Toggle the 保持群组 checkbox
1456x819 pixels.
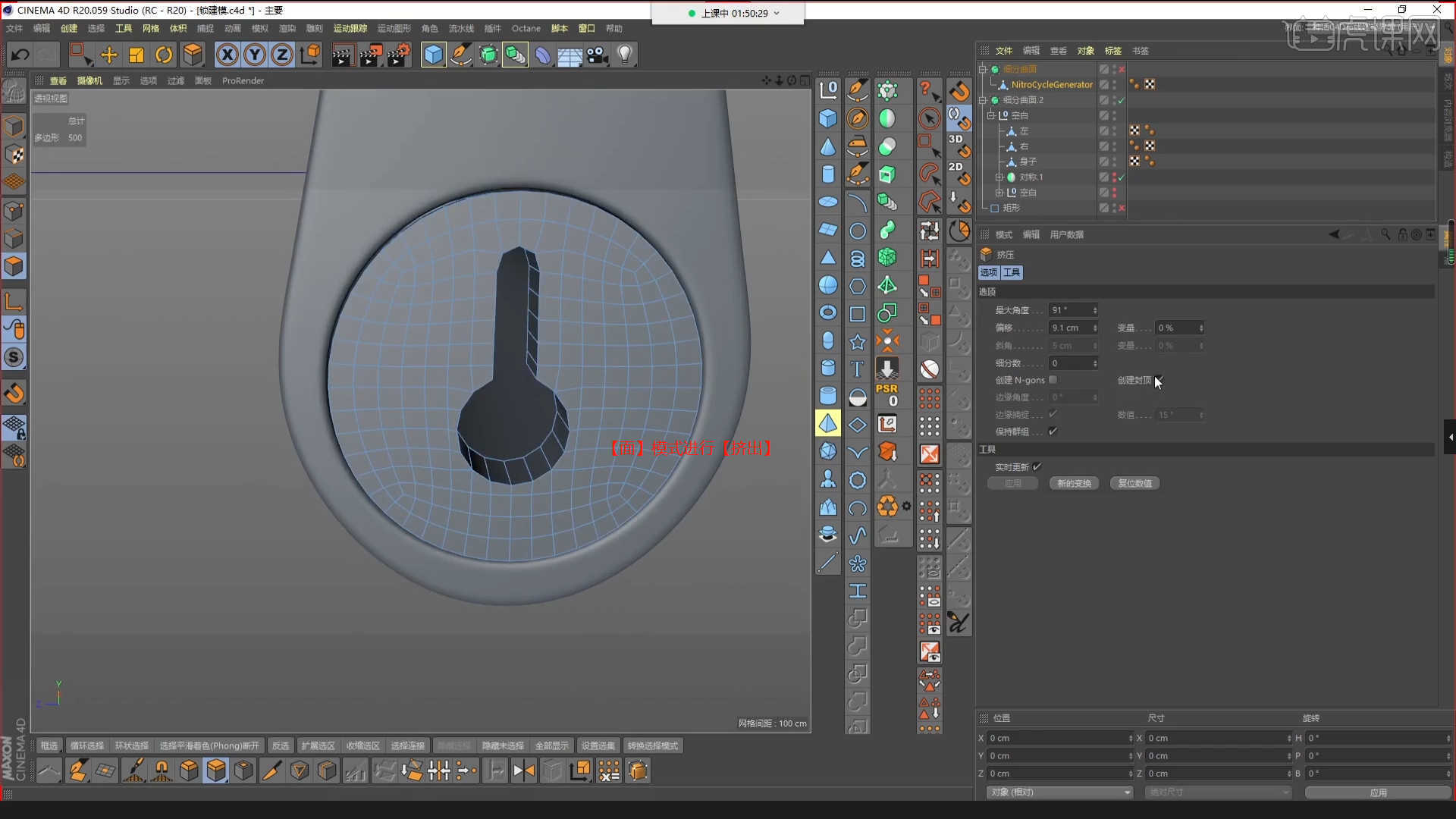[1053, 431]
